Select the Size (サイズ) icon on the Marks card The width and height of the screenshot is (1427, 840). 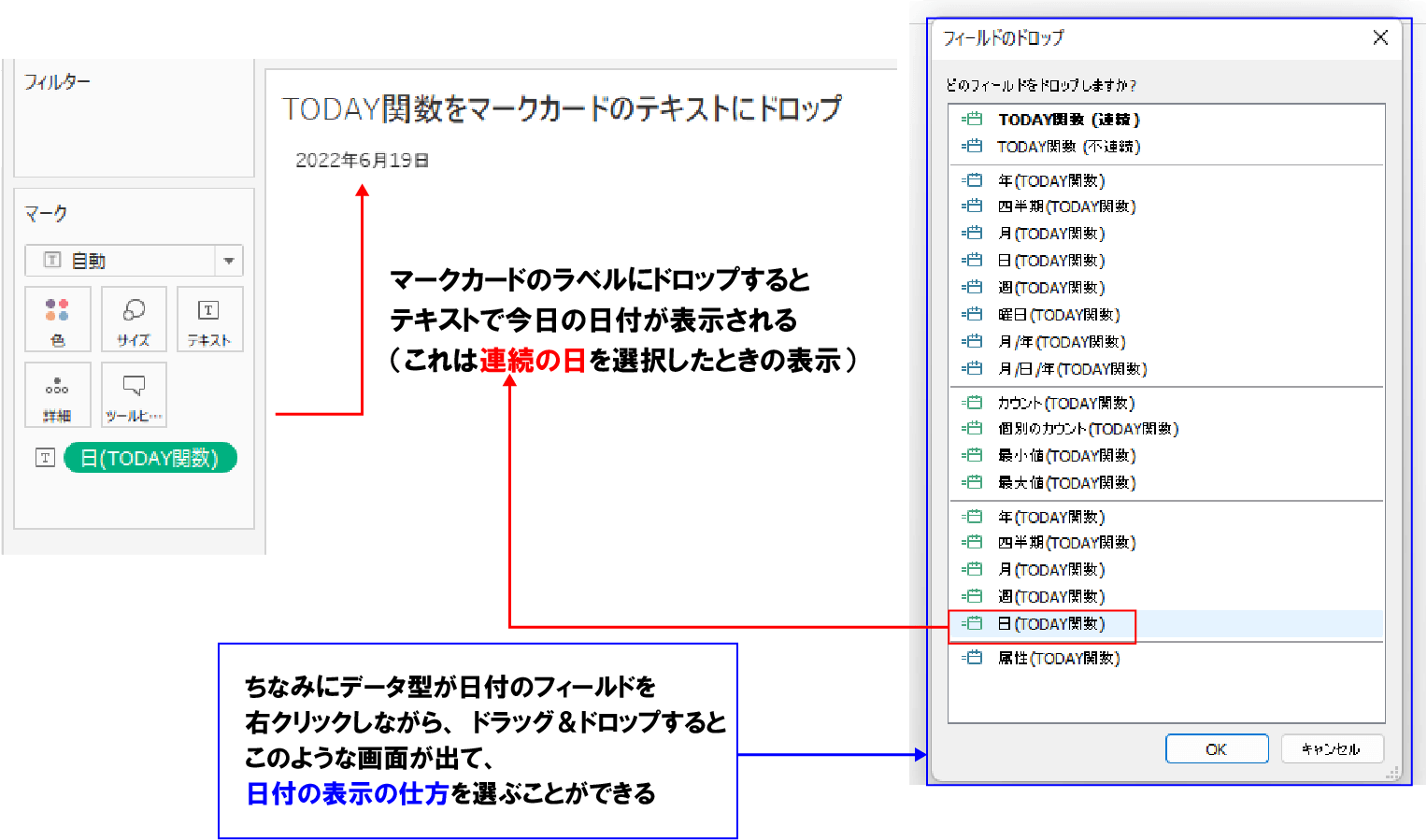pos(134,319)
